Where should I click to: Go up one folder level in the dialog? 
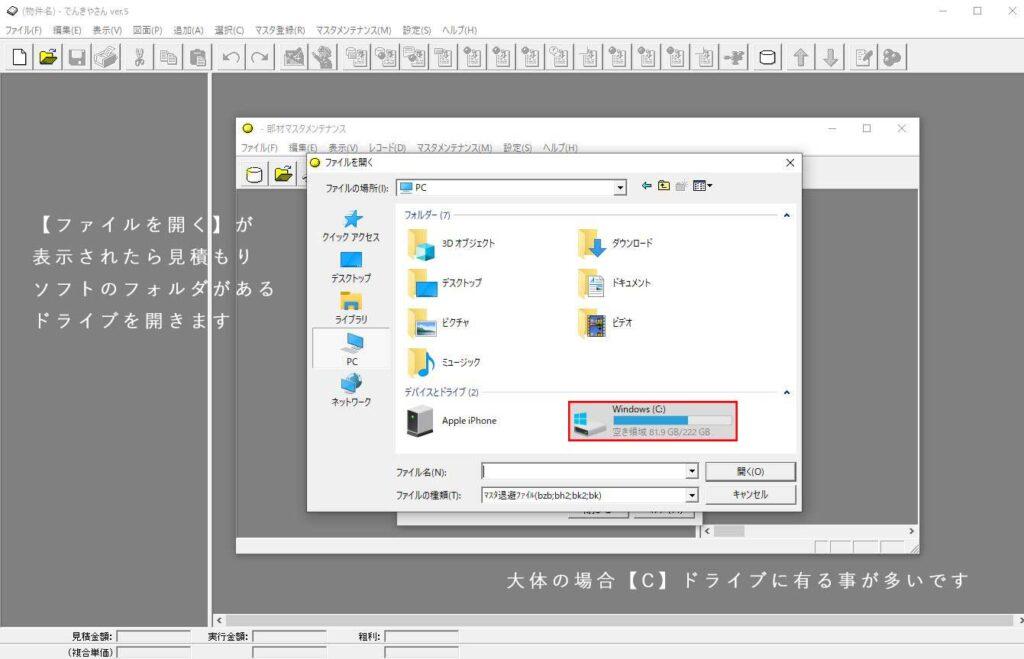[x=665, y=186]
